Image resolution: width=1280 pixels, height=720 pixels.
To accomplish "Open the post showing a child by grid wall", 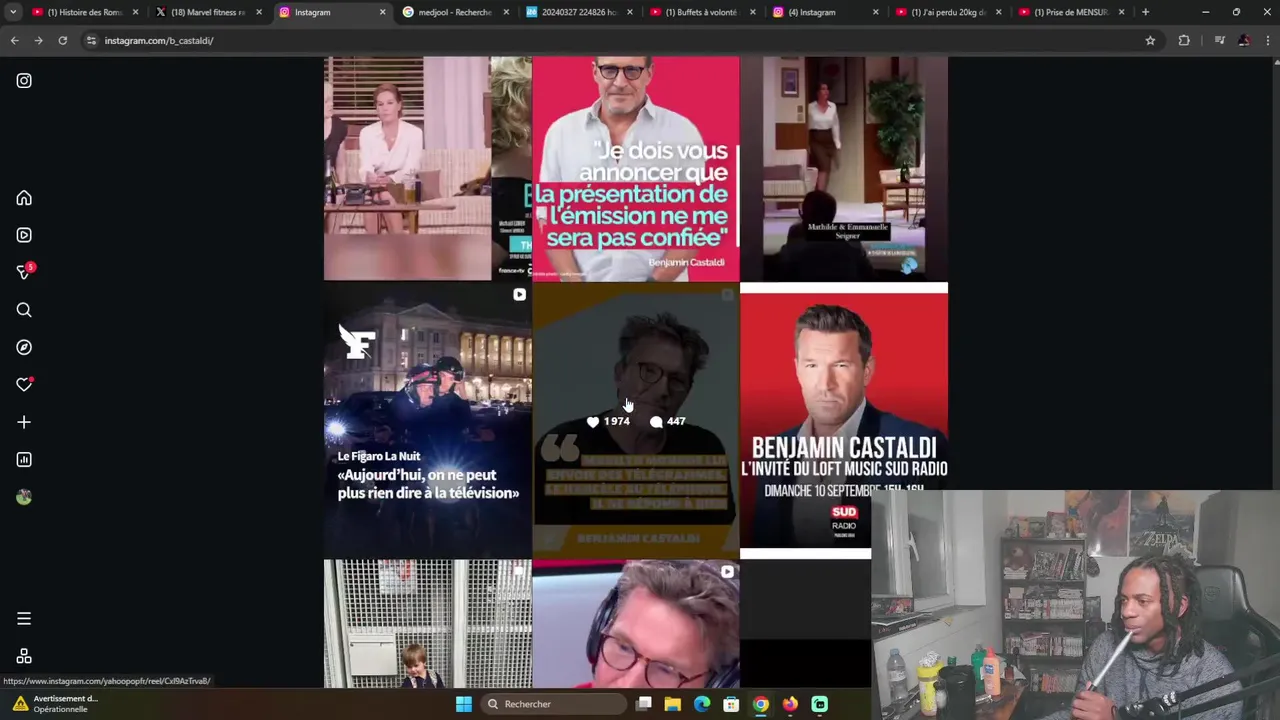I will (x=427, y=624).
